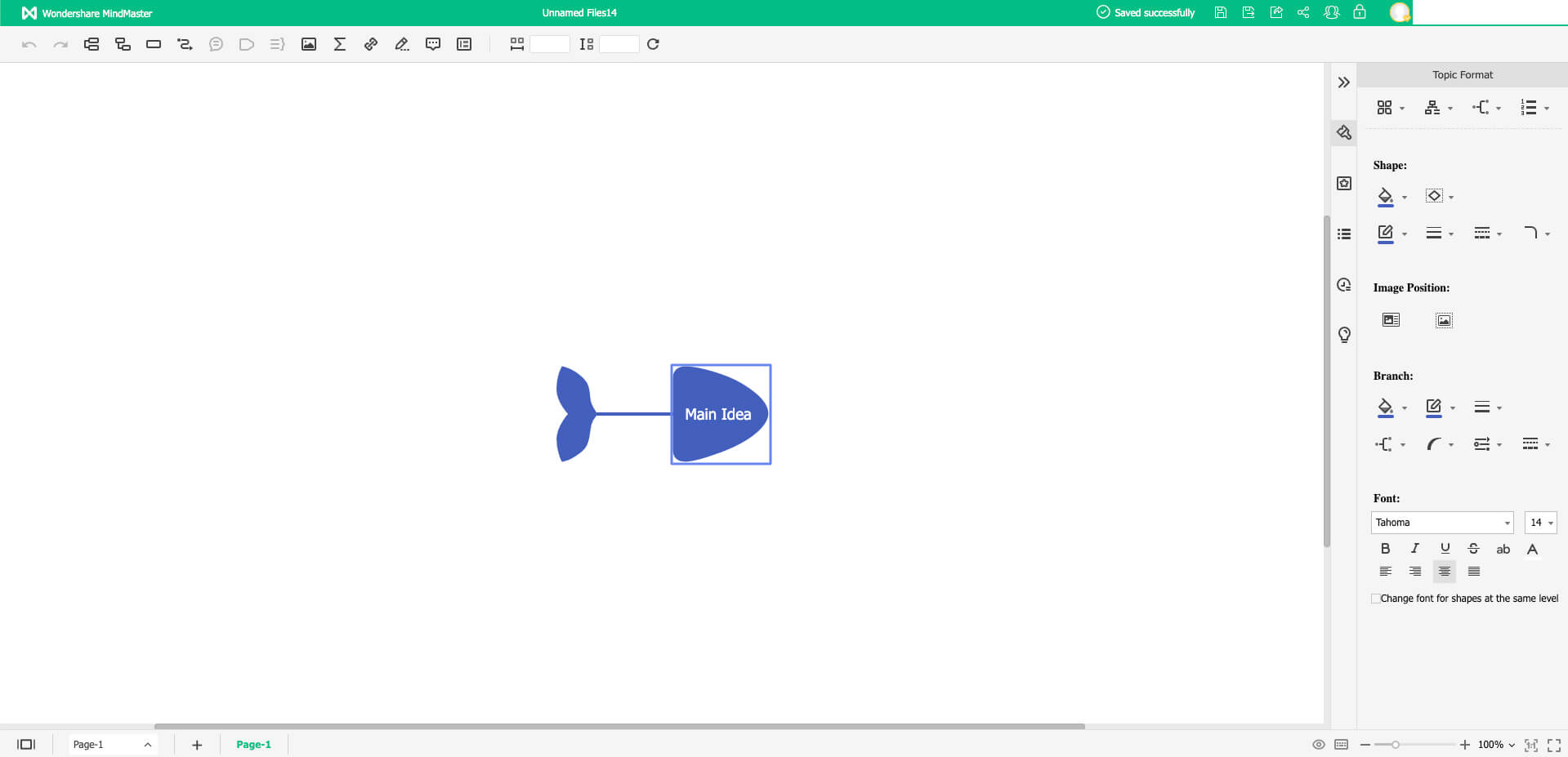This screenshot has height=757, width=1568.
Task: Toggle italic text formatting
Action: (1415, 549)
